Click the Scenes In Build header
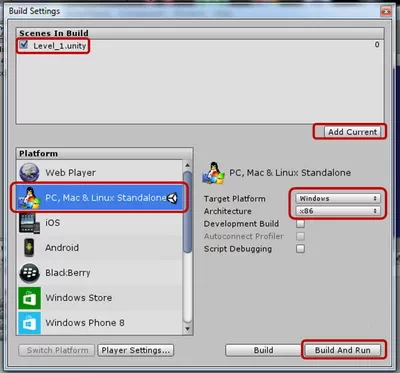Image resolution: width=400 pixels, height=373 pixels. 54,33
